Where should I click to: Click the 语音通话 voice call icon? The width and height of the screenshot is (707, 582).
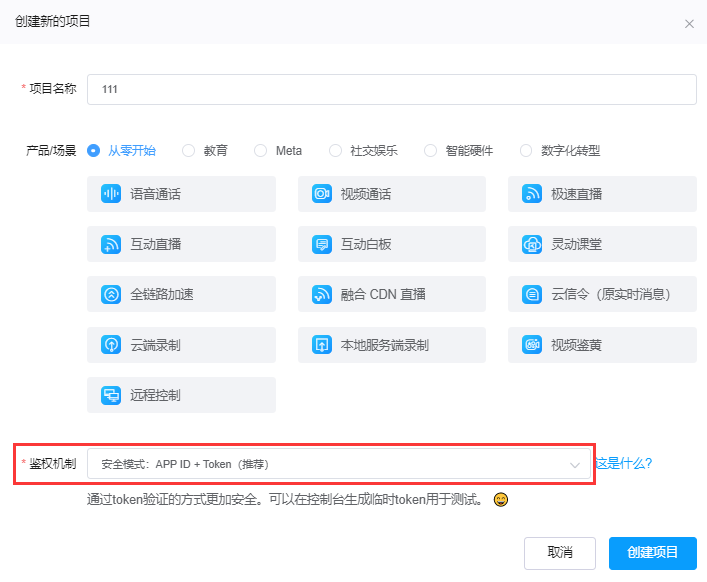111,194
